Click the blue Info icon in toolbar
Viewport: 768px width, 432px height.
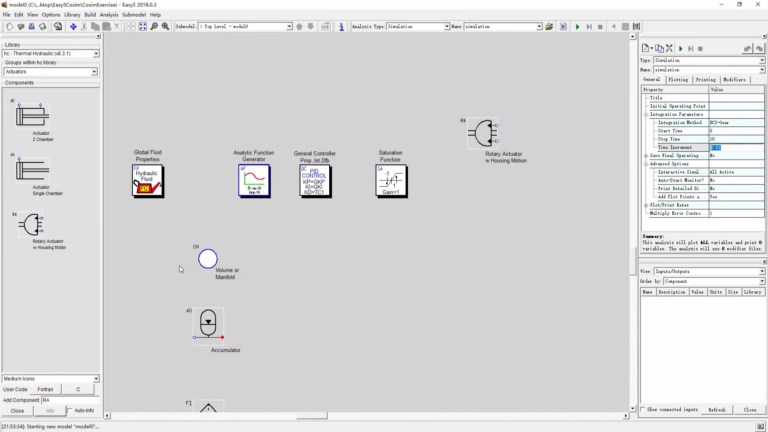[341, 26]
